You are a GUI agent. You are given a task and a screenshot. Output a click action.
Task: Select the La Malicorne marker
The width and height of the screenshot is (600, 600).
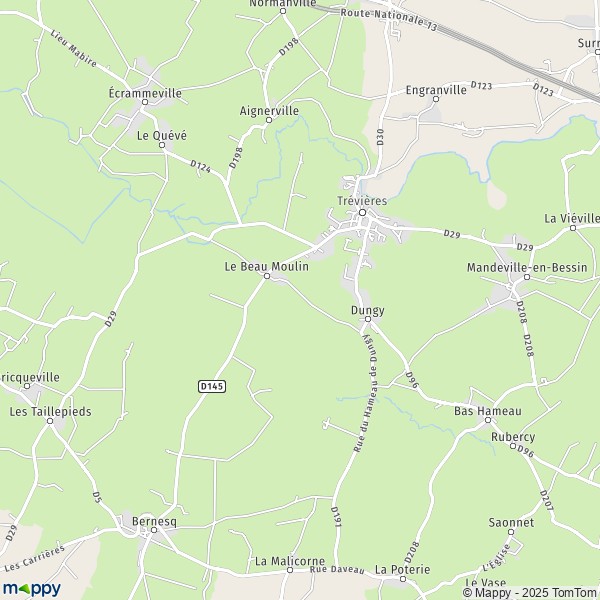point(290,570)
